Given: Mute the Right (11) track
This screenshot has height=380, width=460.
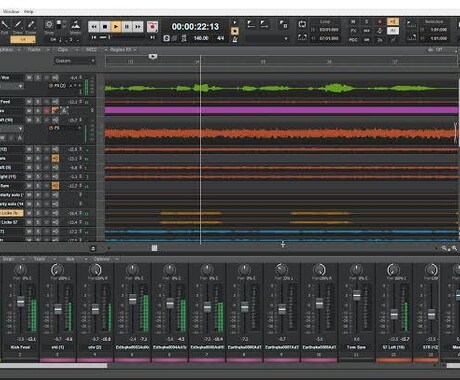Looking at the screenshot, I should (x=29, y=177).
